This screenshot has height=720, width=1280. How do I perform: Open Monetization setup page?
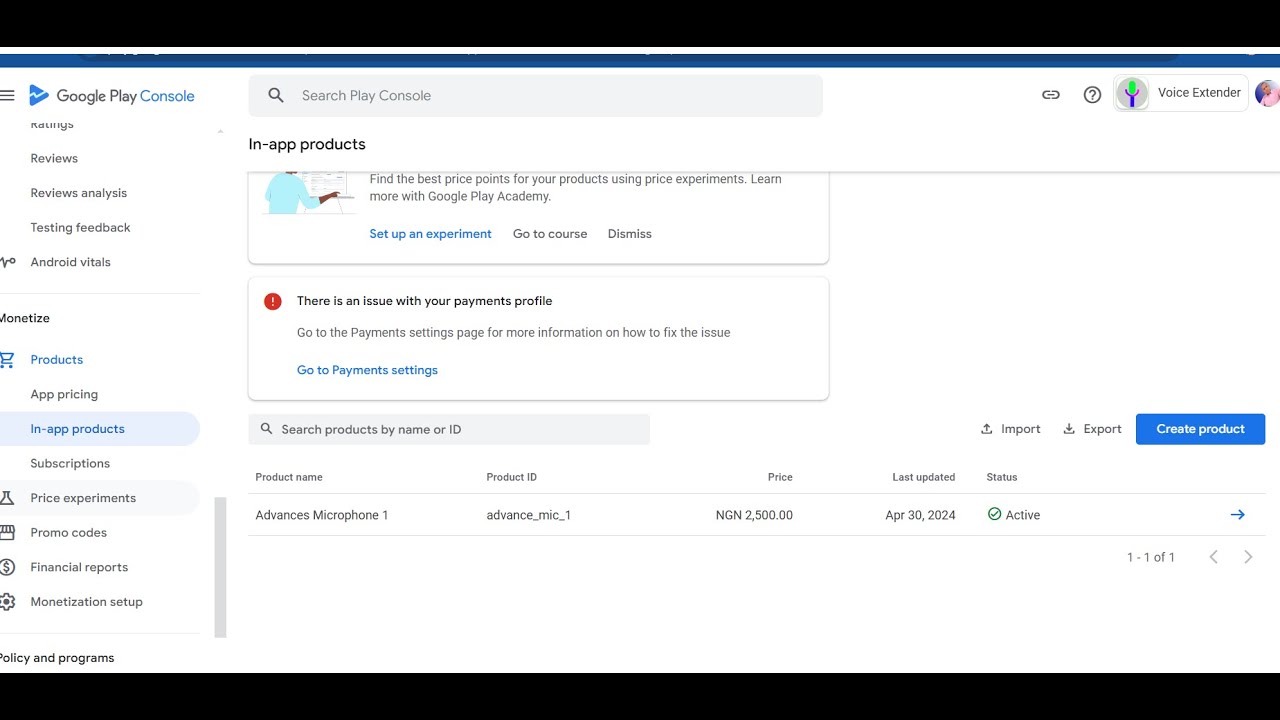[86, 602]
